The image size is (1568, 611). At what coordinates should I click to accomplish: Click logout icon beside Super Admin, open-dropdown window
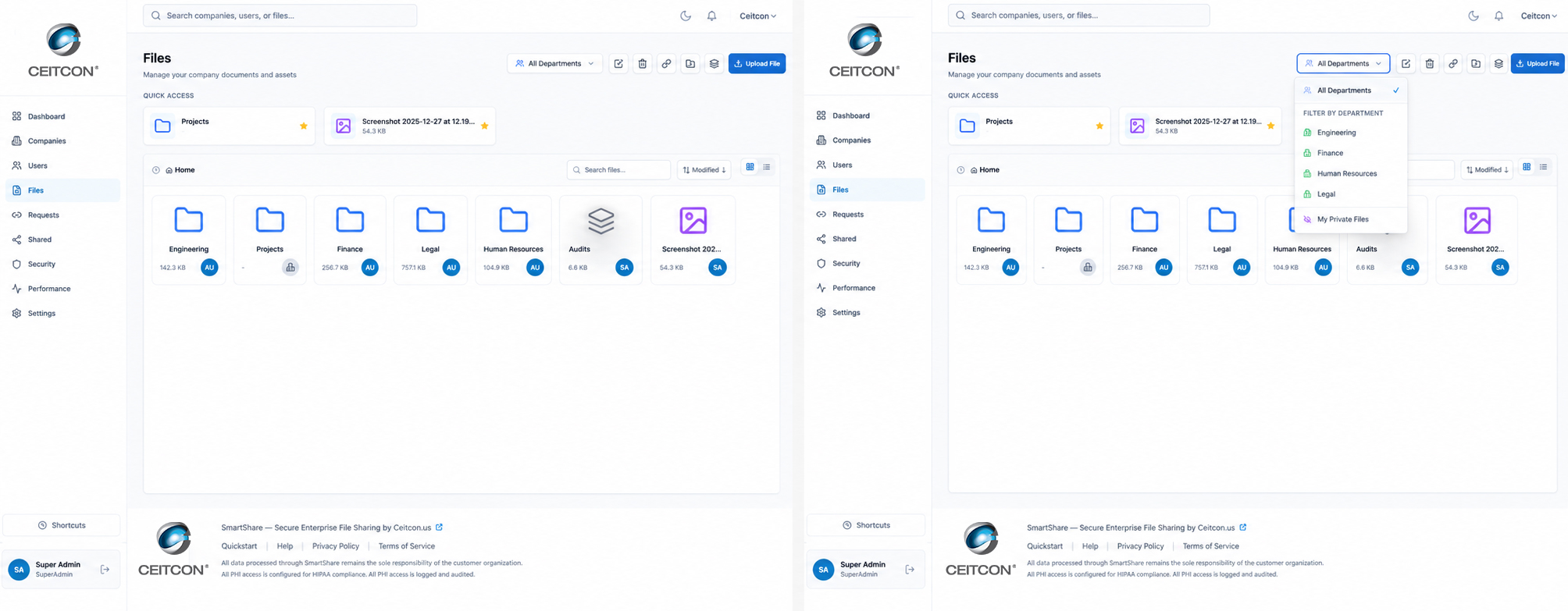click(910, 570)
